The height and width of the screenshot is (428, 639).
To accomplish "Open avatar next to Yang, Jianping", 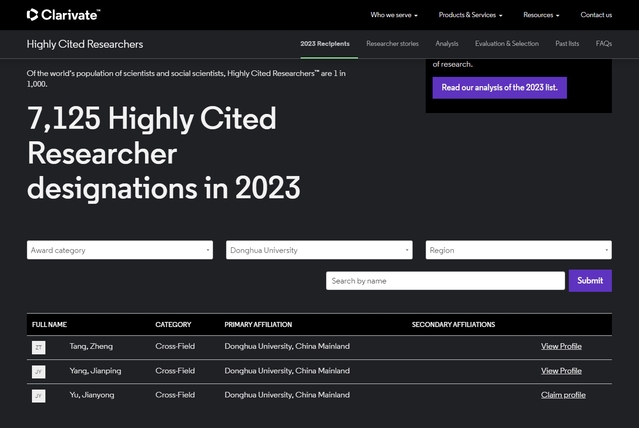I will click(39, 371).
